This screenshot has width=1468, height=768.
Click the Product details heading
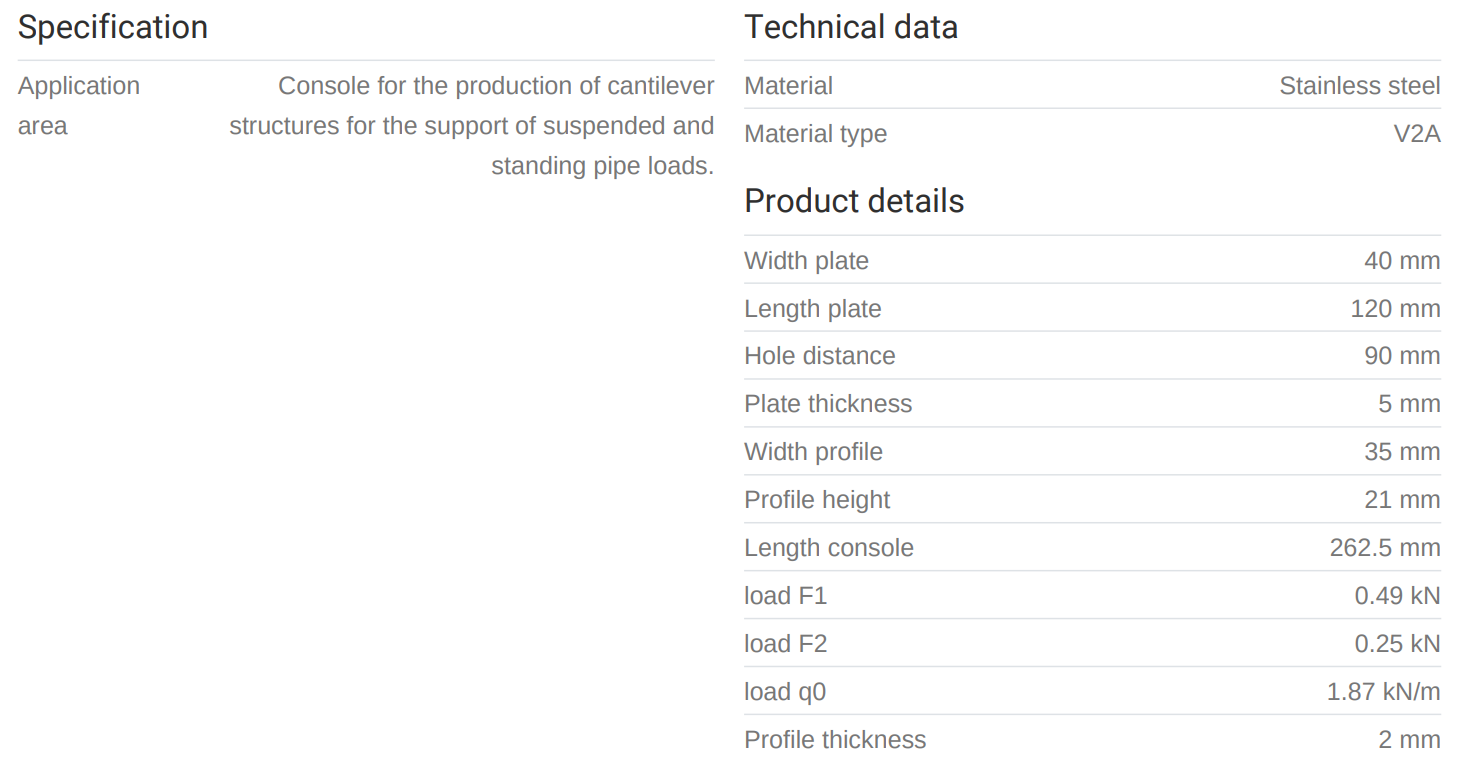(x=853, y=201)
